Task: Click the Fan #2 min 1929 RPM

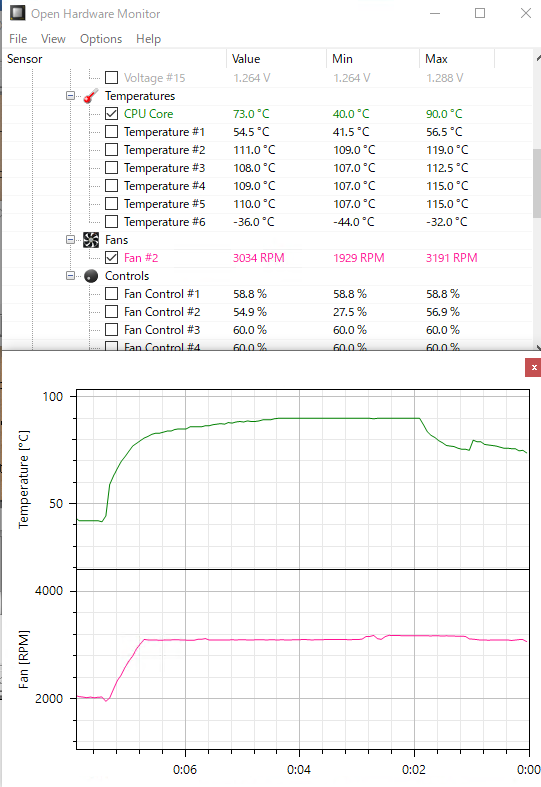Action: click(x=359, y=258)
